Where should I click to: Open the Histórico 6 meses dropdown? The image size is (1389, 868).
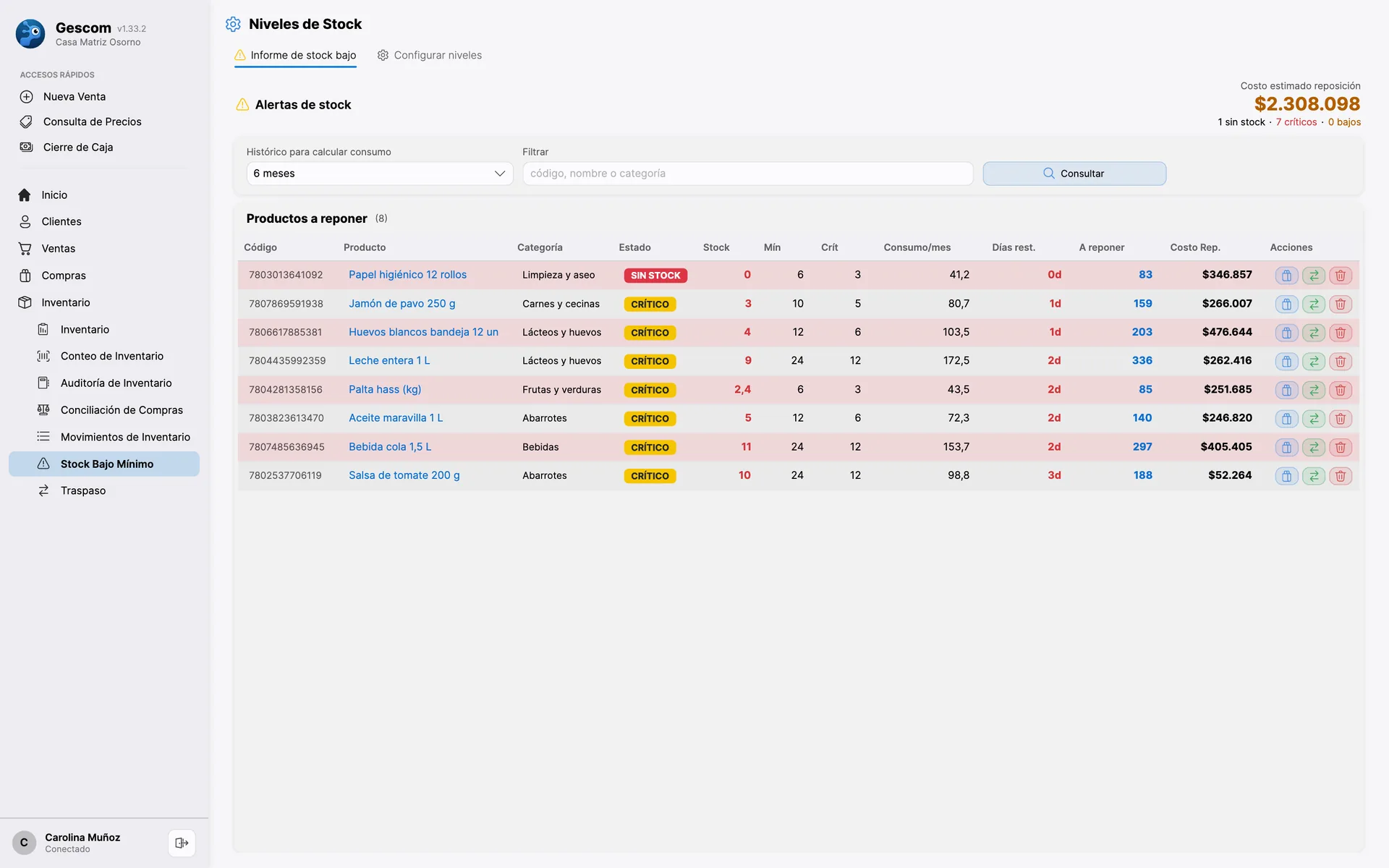pos(380,174)
